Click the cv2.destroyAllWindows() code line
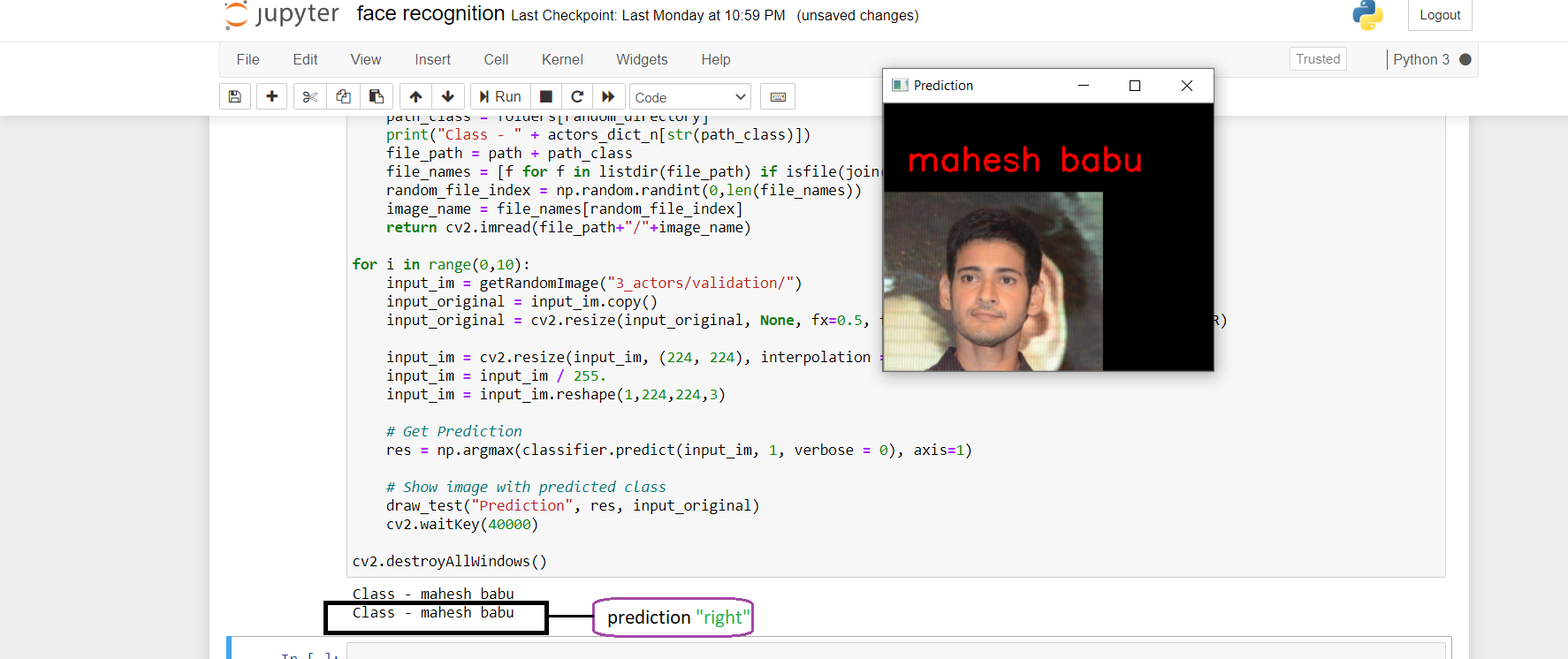Screen dimensions: 1568x659 pos(449,561)
